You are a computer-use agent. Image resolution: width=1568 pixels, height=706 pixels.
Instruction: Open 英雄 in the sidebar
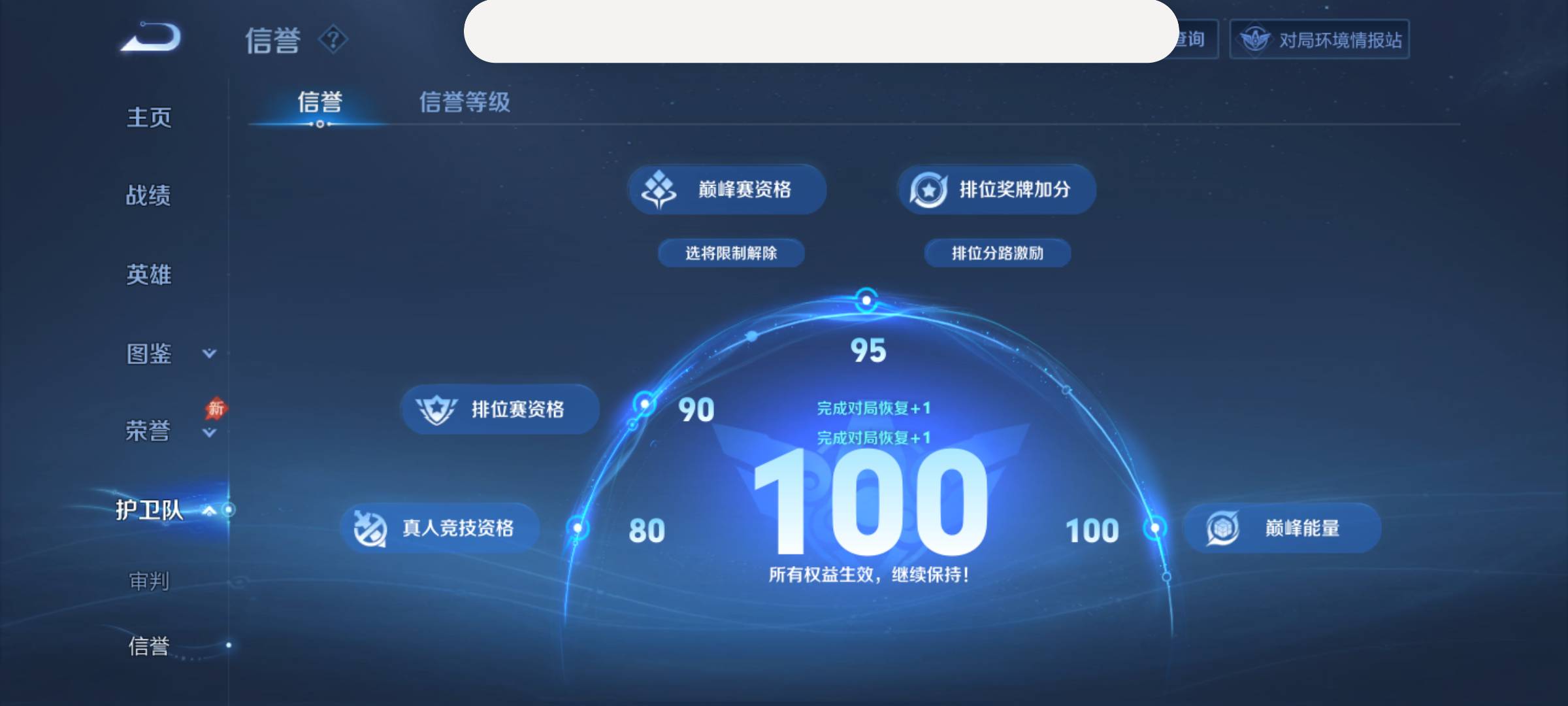[149, 275]
